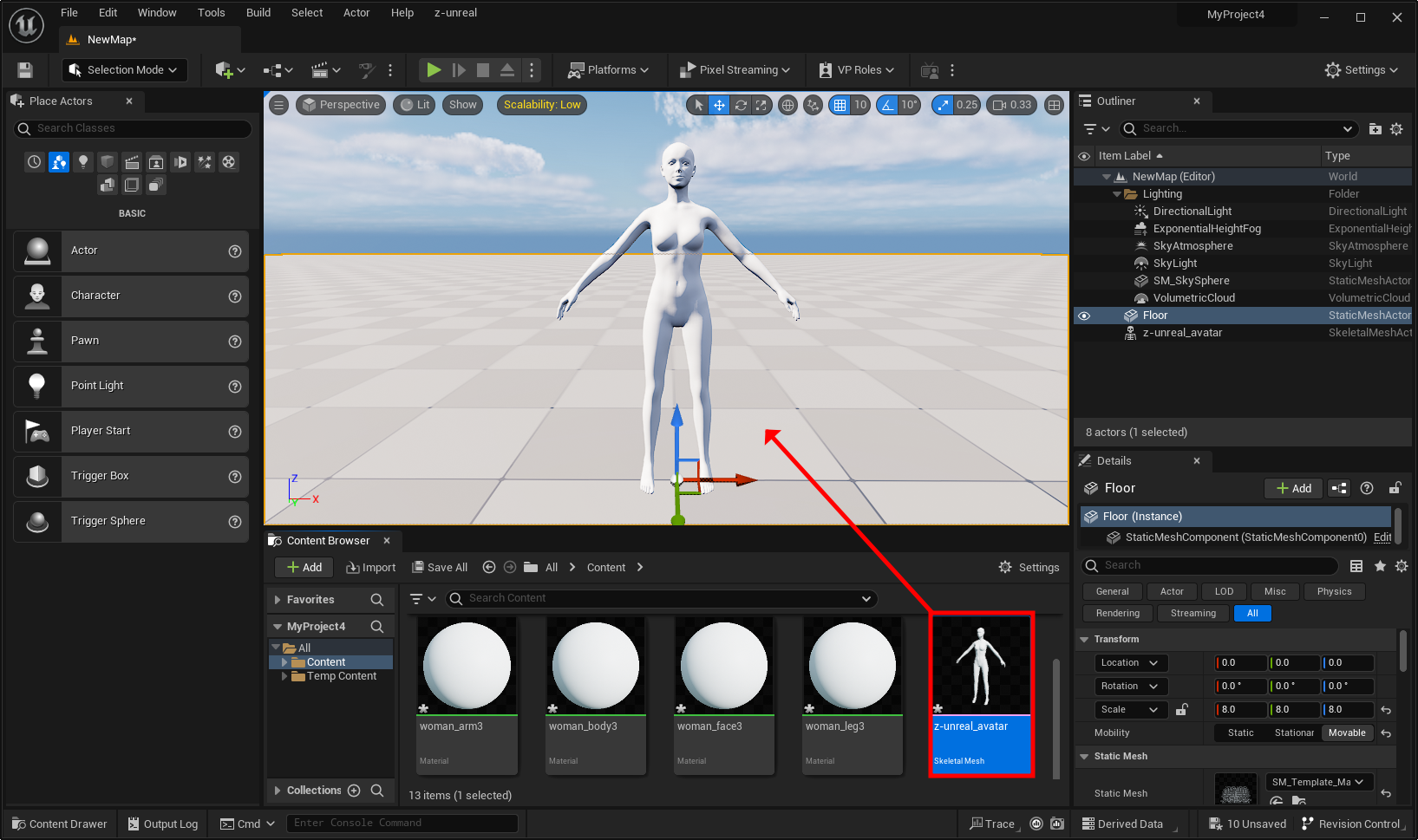Toggle grid snapping in the viewport
The image size is (1418, 840).
coord(840,105)
